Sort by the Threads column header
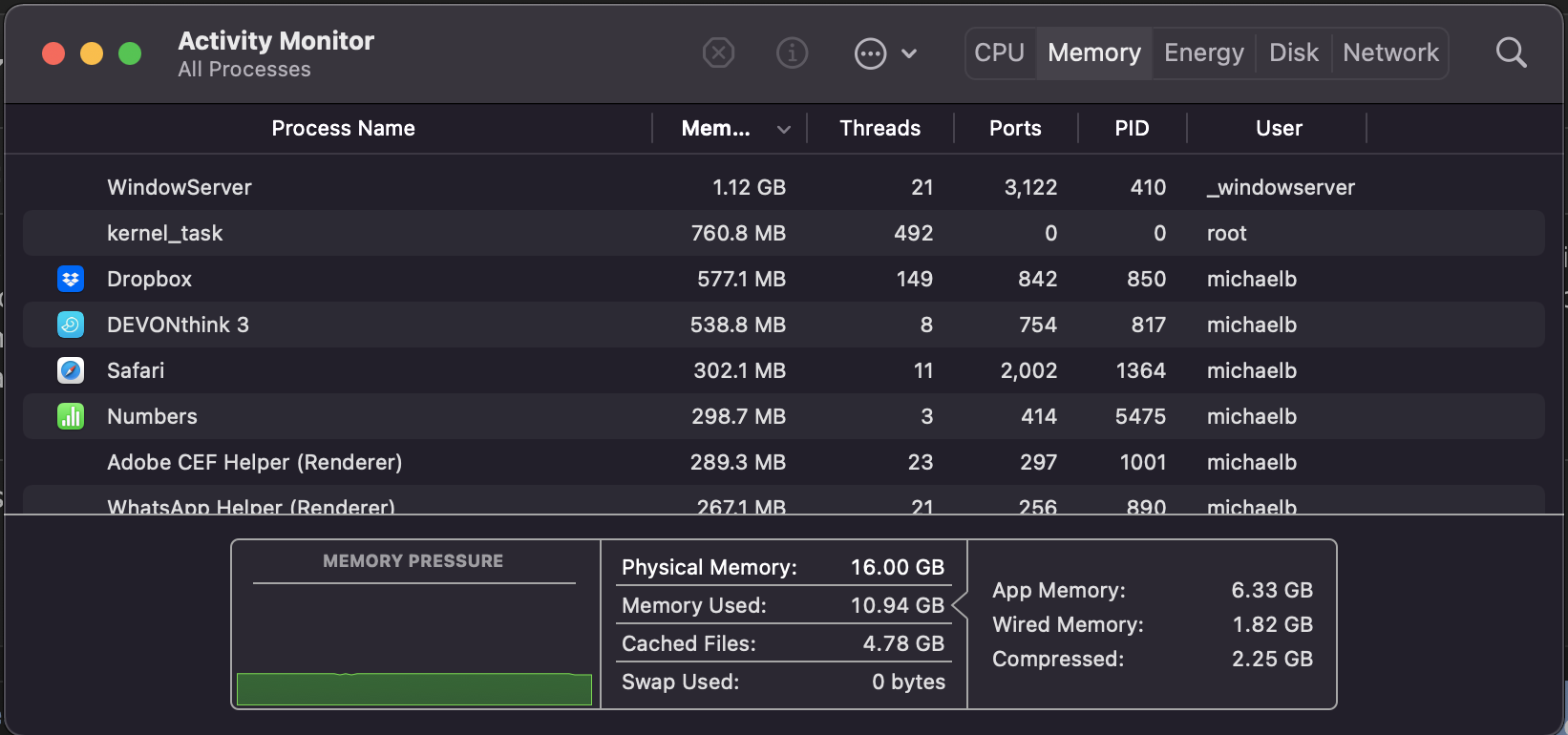 (x=879, y=128)
